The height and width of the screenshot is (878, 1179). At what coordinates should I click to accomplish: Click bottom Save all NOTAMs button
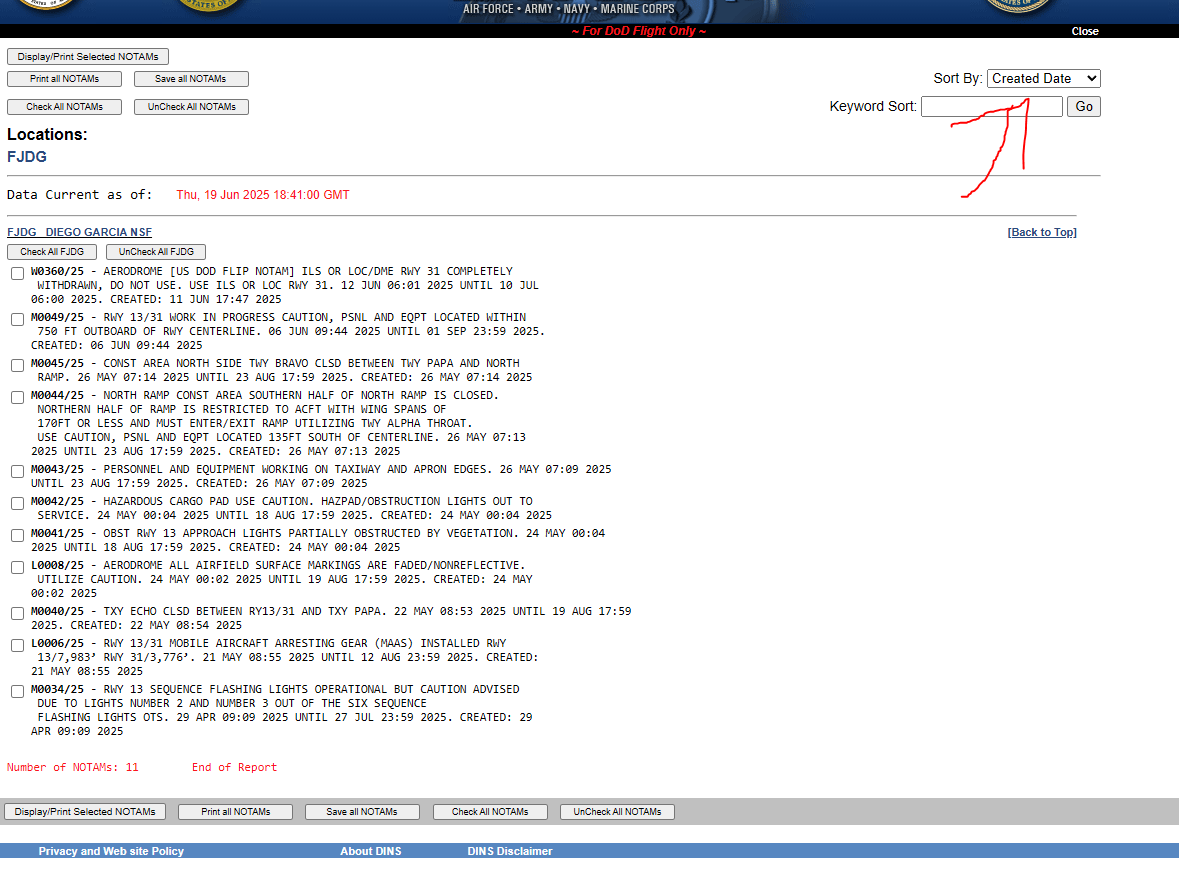coord(362,812)
